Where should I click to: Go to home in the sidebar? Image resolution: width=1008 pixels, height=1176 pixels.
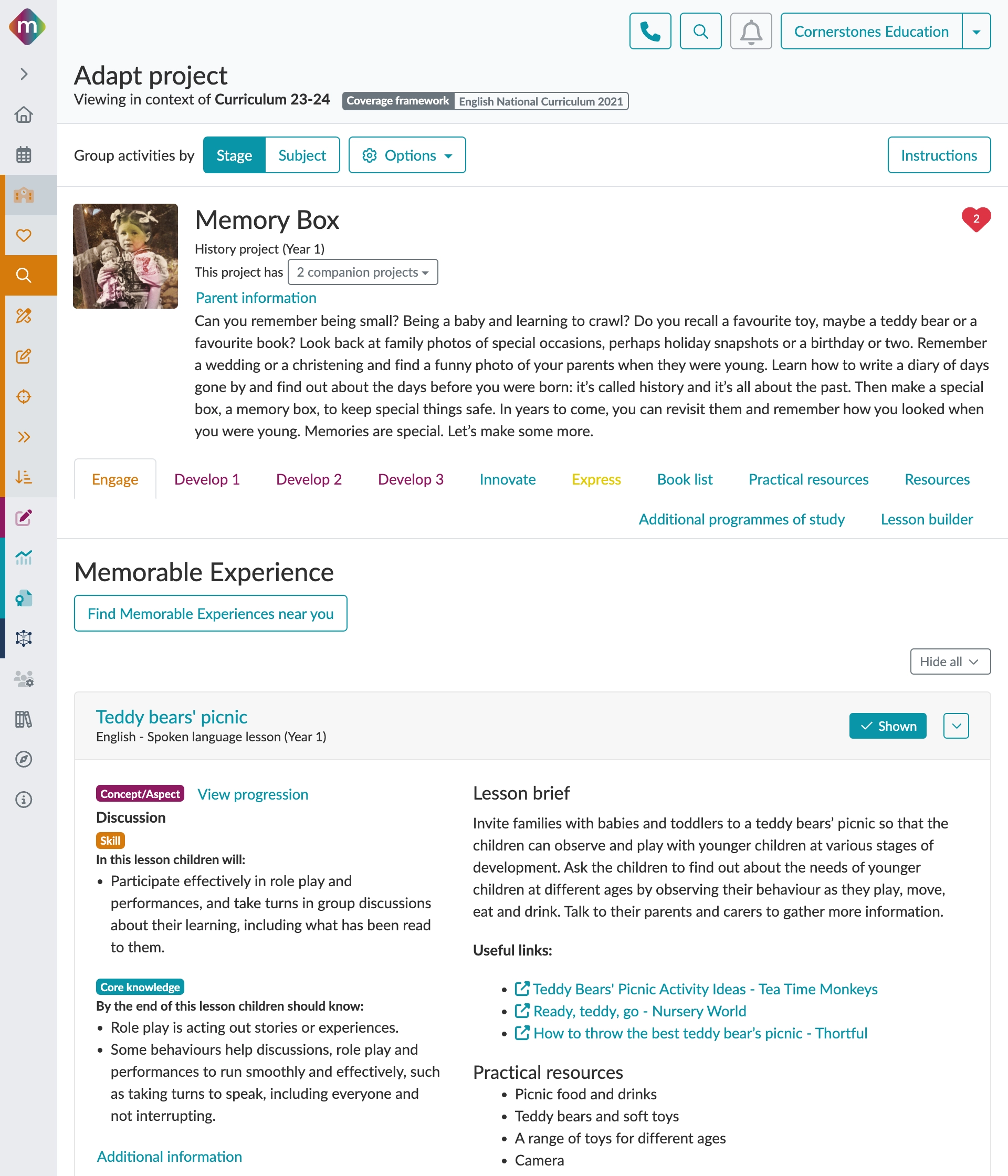(x=24, y=114)
